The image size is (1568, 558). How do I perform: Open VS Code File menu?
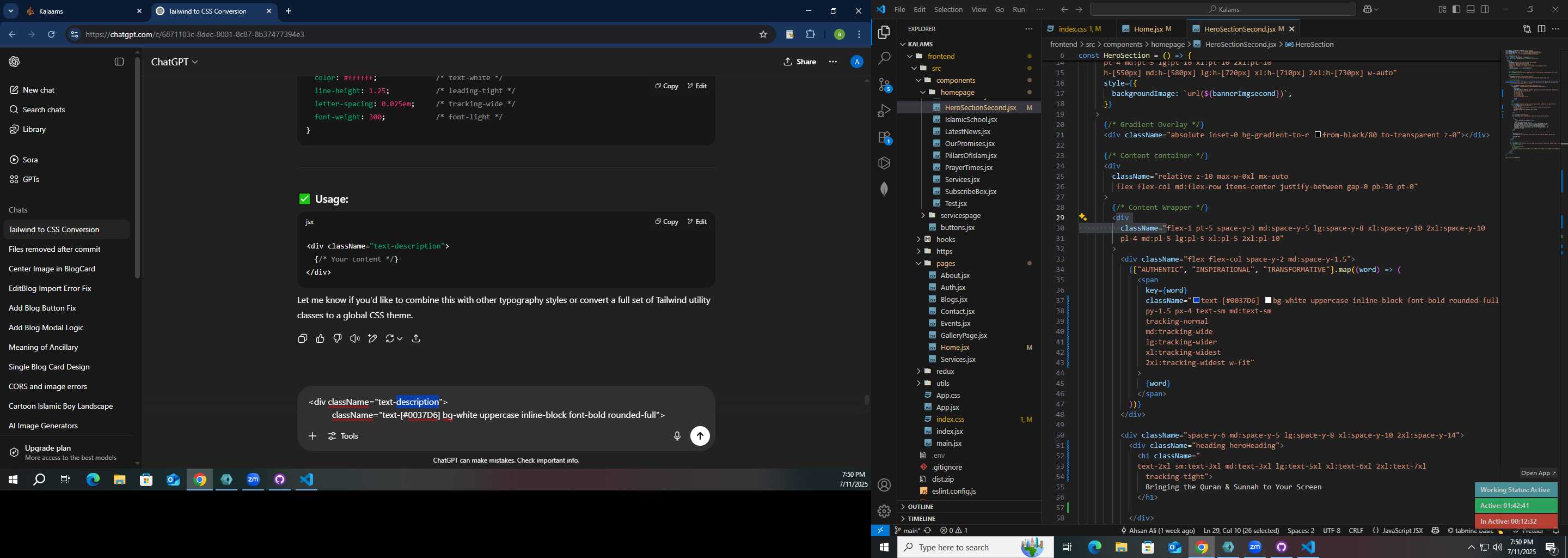point(899,9)
